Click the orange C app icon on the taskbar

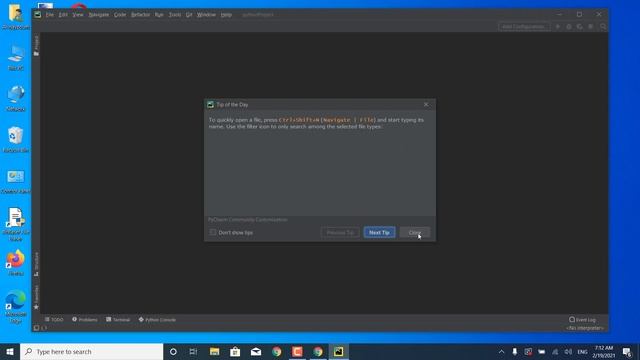297,351
